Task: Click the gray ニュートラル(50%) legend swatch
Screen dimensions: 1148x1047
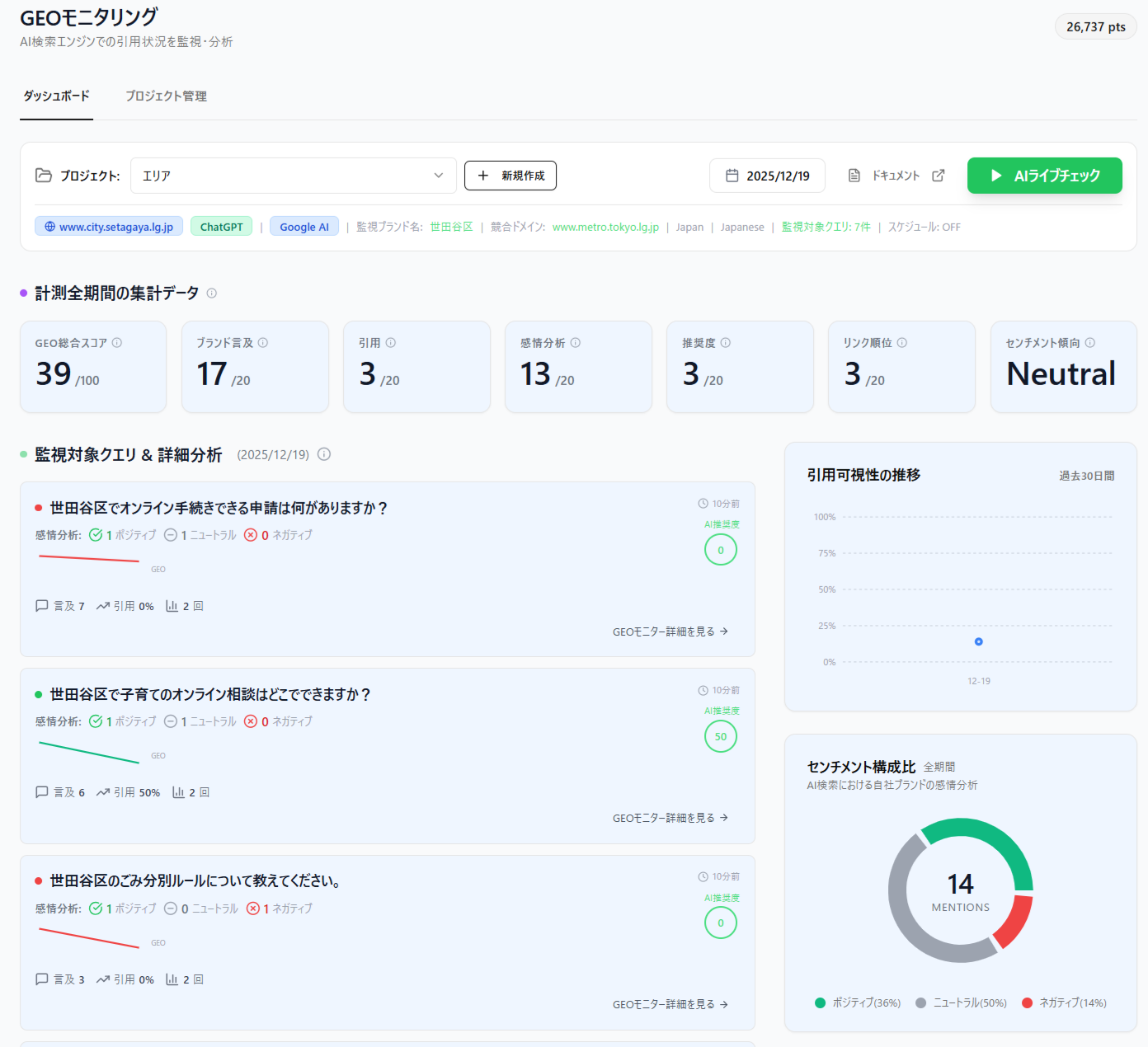Action: [920, 1003]
